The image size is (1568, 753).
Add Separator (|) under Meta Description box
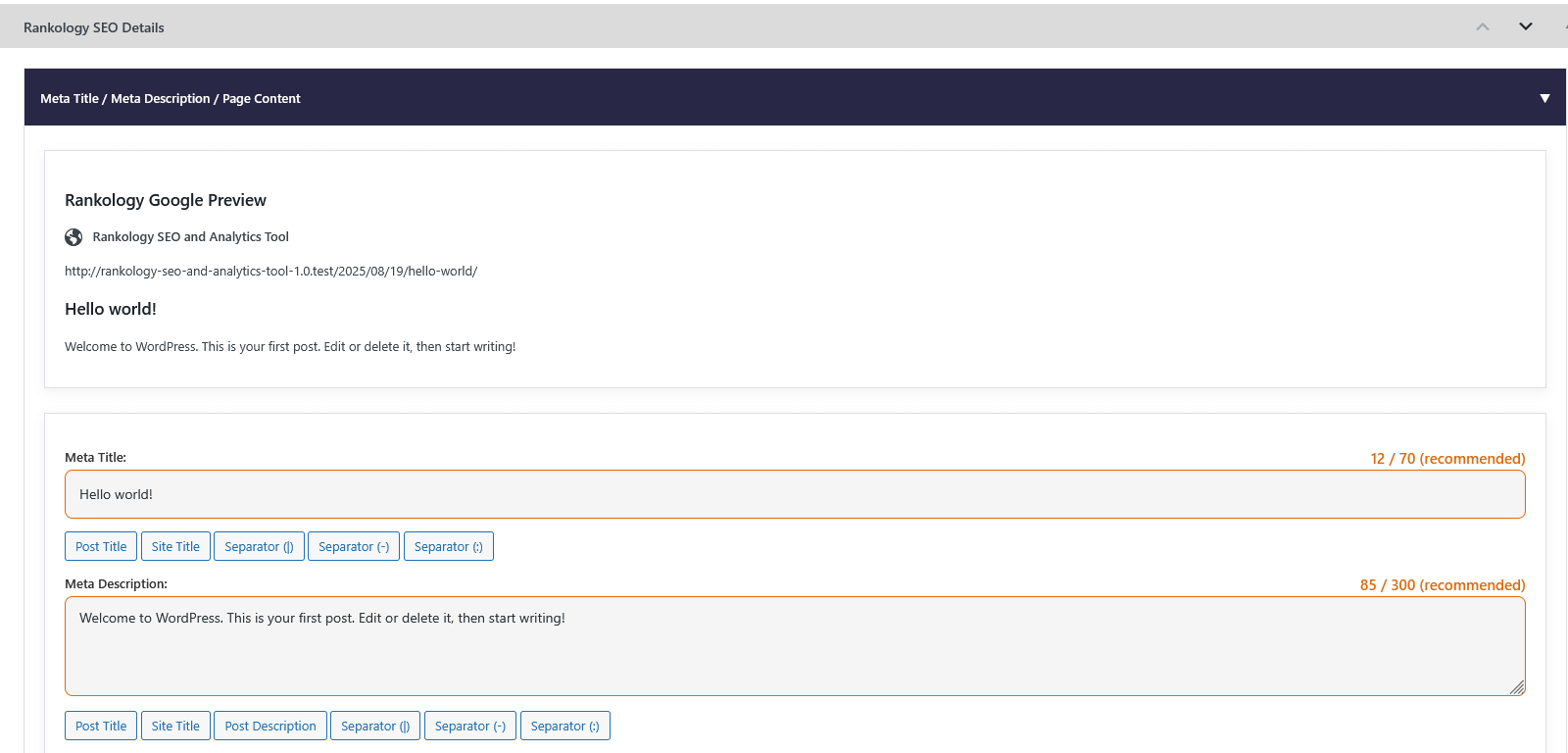point(375,726)
